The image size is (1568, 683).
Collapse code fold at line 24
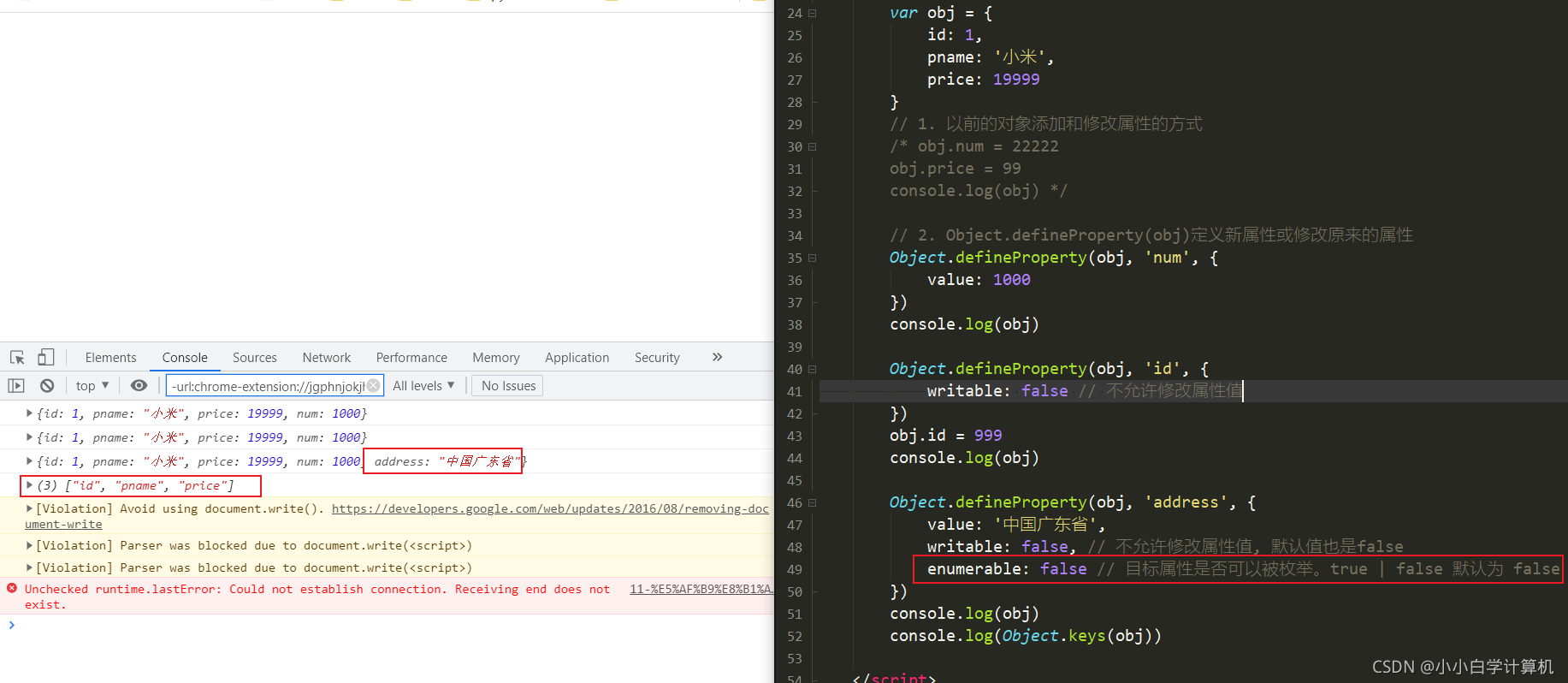tap(813, 13)
